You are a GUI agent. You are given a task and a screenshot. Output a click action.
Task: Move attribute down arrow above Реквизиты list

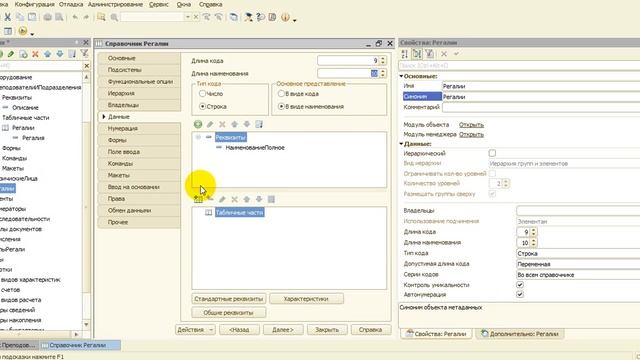click(247, 124)
